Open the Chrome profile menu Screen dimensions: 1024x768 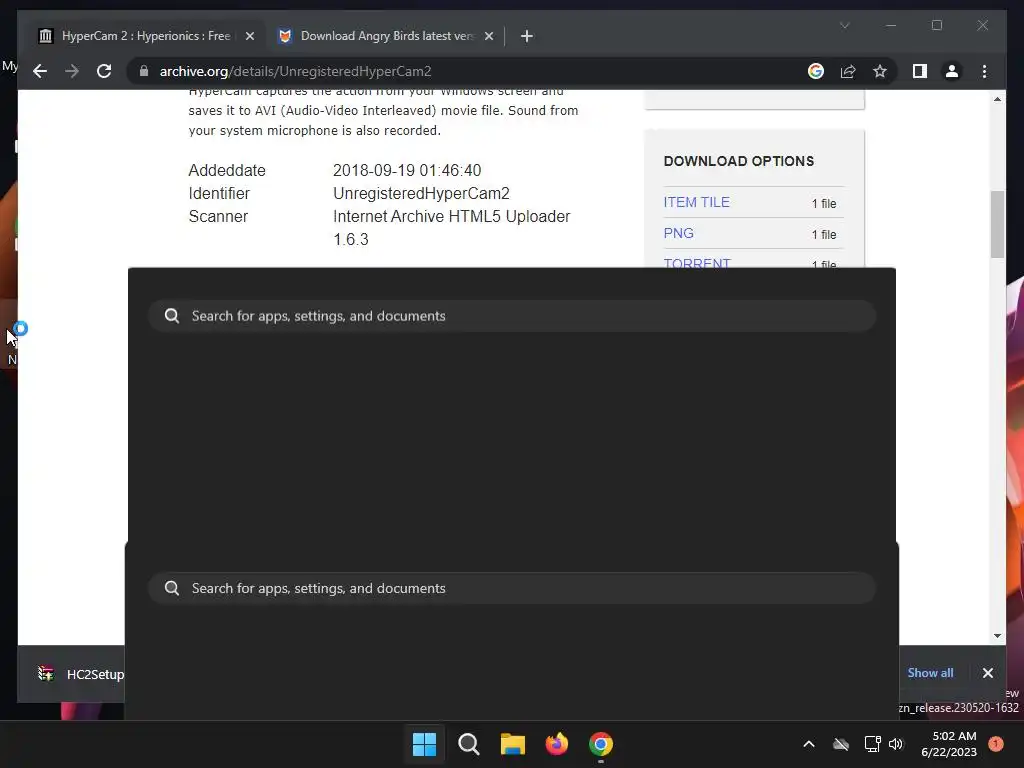pos(952,71)
